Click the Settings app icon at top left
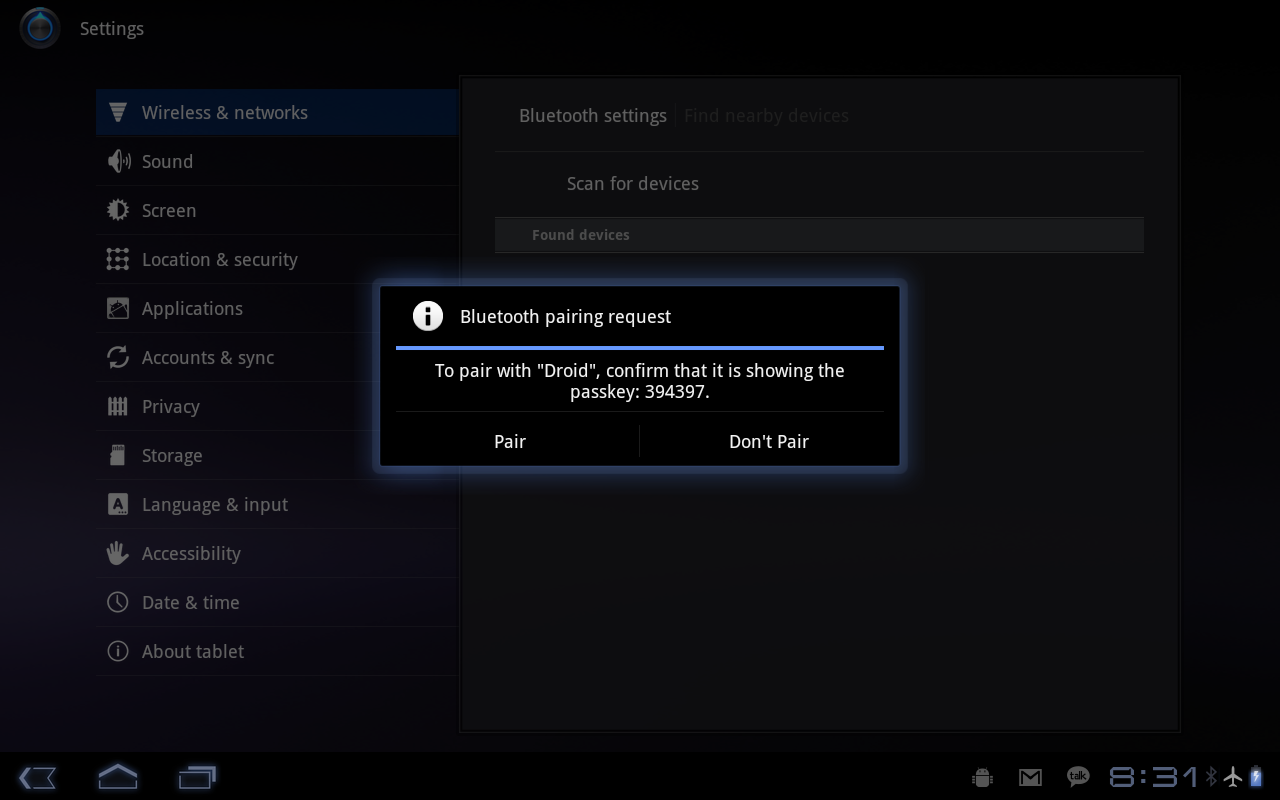1280x800 pixels. tap(40, 28)
